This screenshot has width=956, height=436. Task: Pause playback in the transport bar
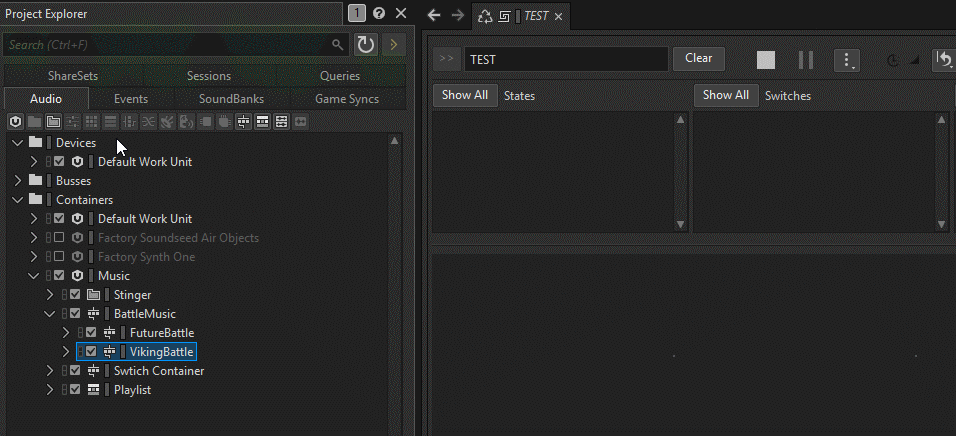pyautogui.click(x=805, y=60)
